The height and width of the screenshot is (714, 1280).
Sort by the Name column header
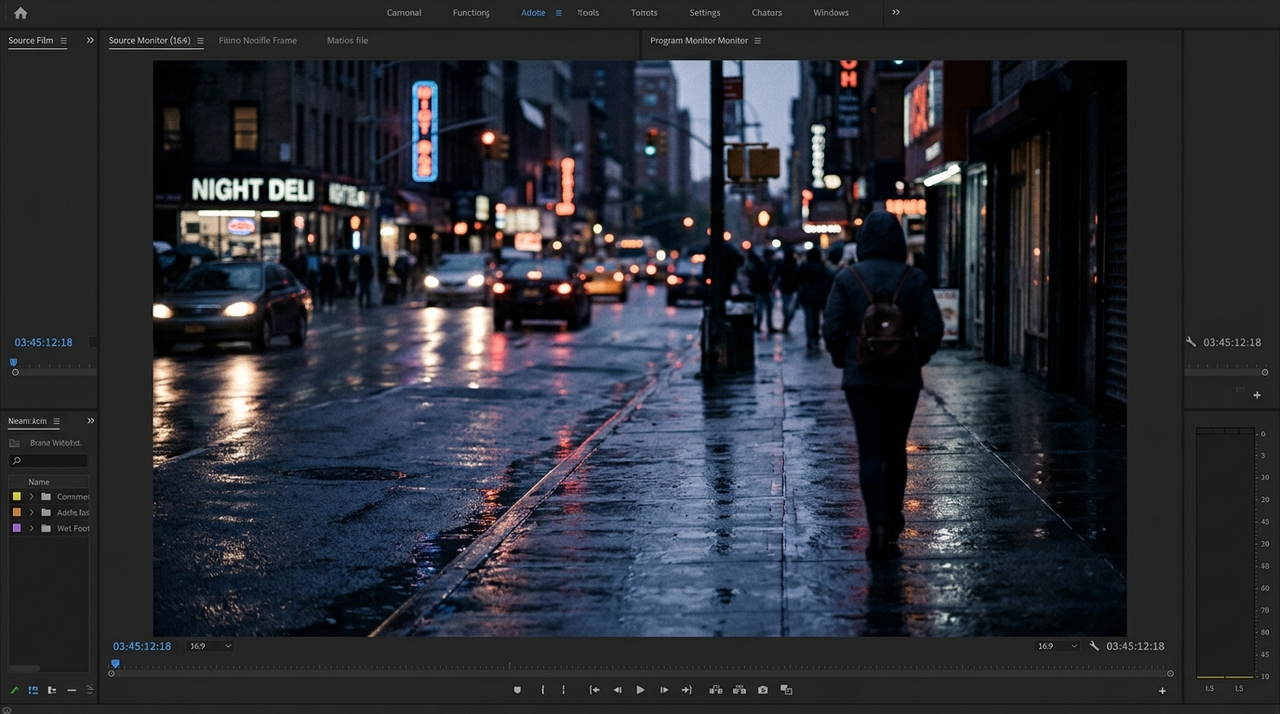(39, 482)
